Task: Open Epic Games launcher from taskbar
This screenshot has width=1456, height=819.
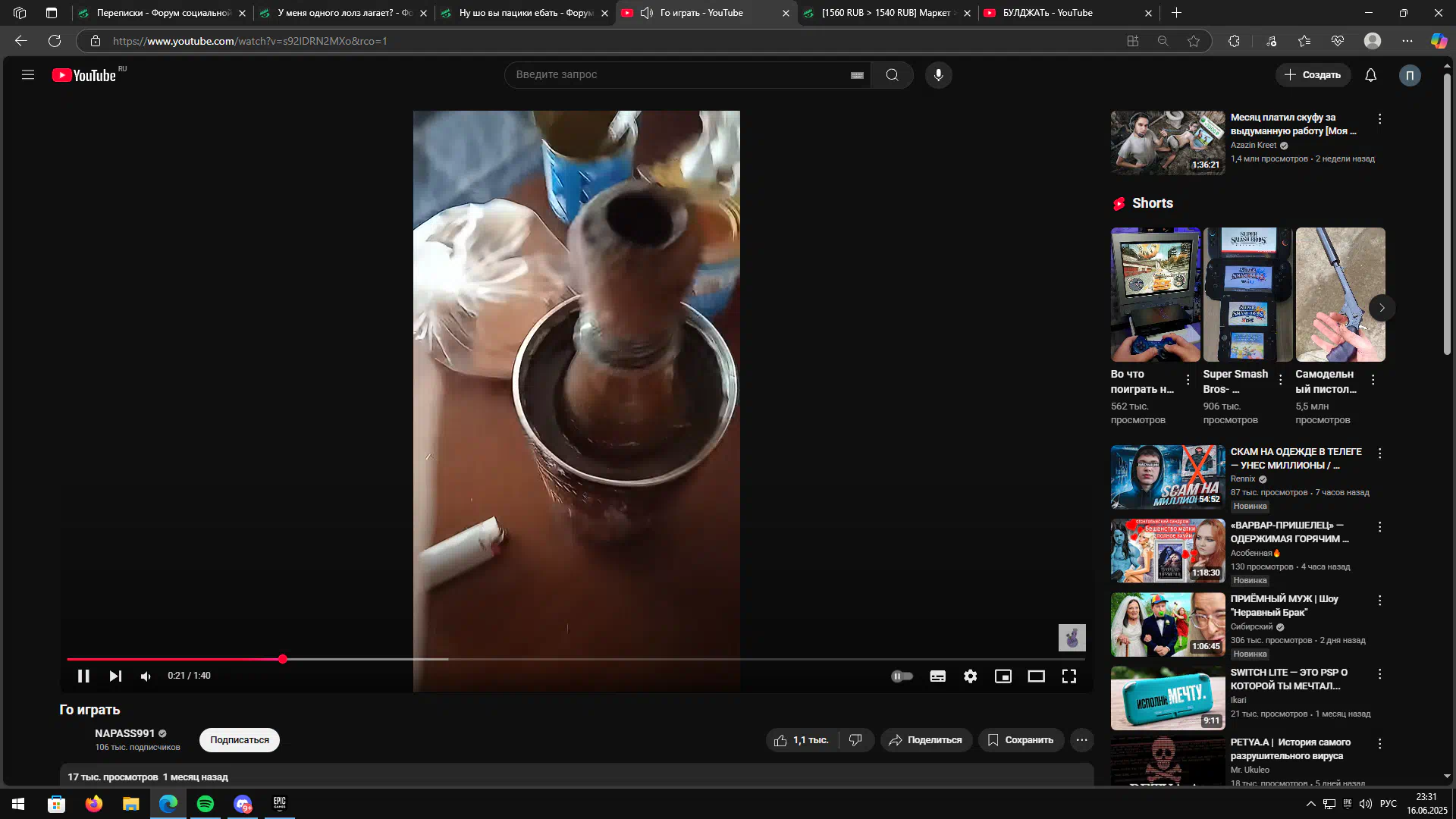Action: (280, 804)
